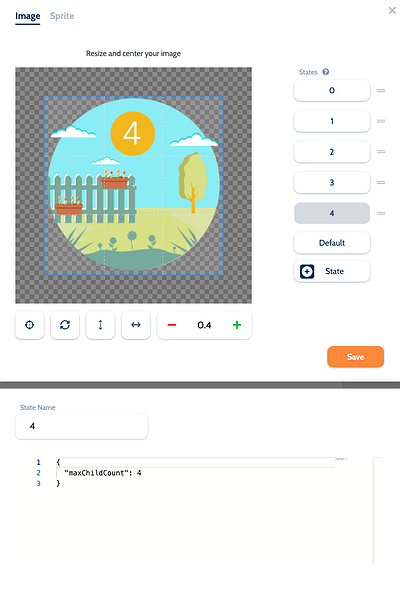400x590 pixels.
Task: Decrease zoom with the red minus
Action: click(172, 325)
